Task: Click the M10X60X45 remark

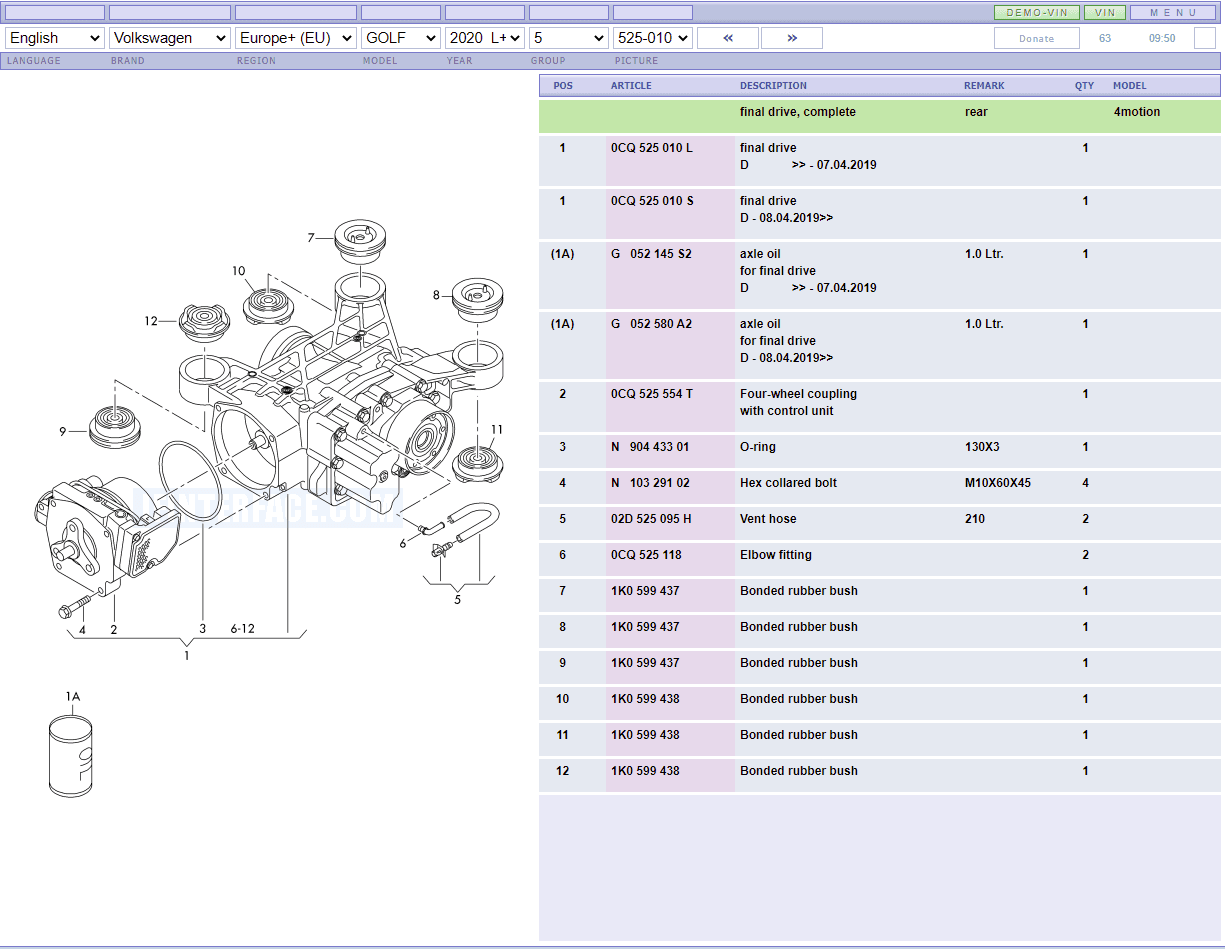Action: (998, 483)
